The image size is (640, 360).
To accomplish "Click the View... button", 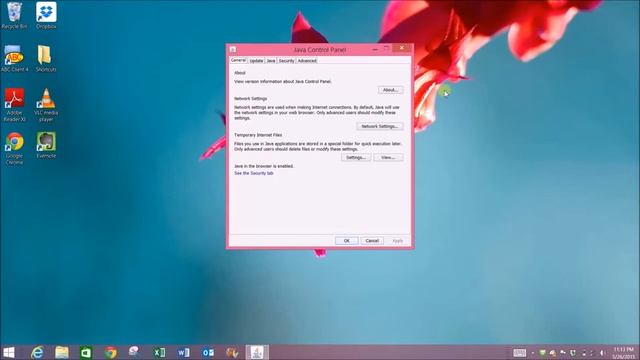I will tap(388, 157).
